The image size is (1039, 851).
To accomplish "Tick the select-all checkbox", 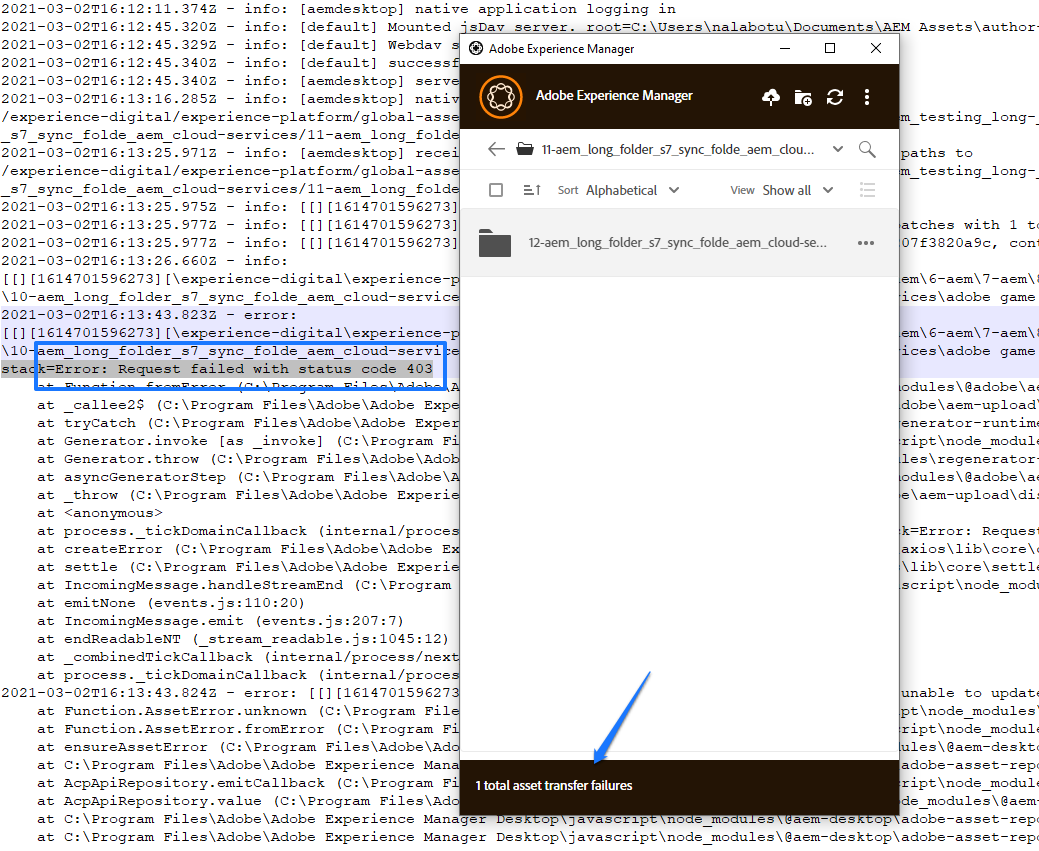I will 496,190.
